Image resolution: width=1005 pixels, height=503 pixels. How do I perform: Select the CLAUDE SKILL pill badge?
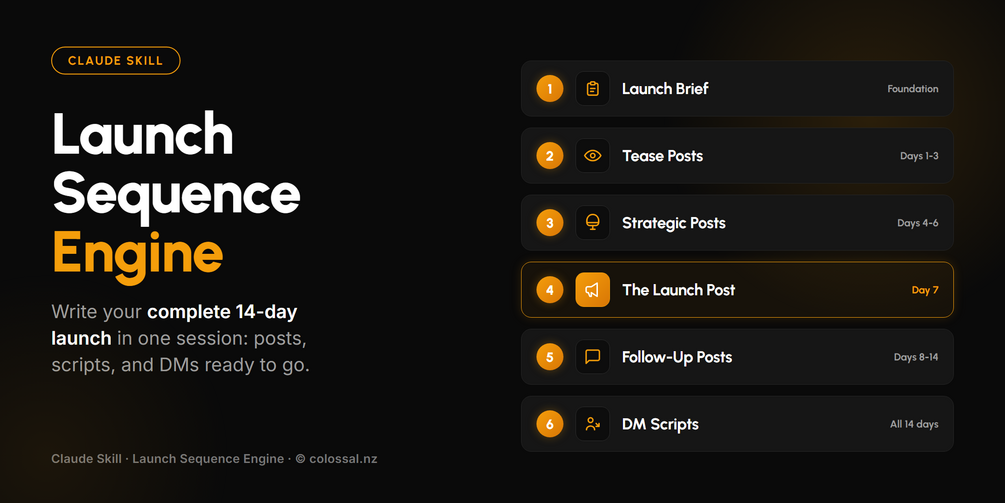[115, 61]
